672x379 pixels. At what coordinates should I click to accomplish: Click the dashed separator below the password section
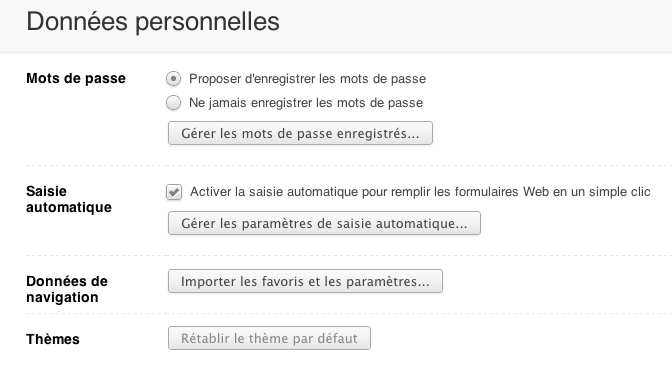click(349, 165)
